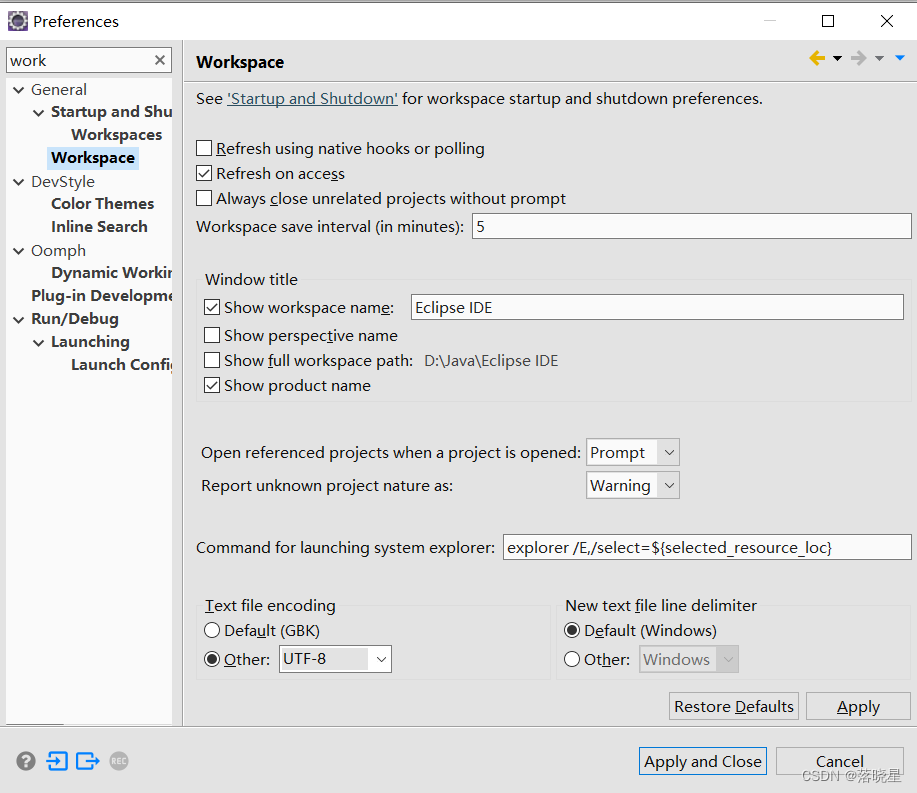Image resolution: width=917 pixels, height=793 pixels.
Task: Click Restore Defaults button
Action: coord(733,706)
